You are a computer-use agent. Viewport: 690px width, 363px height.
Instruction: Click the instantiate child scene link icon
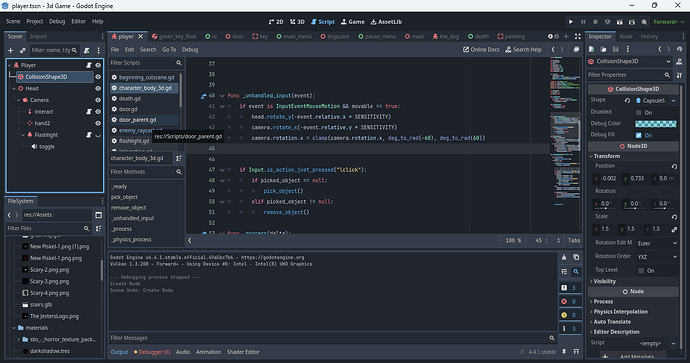pyautogui.click(x=22, y=51)
